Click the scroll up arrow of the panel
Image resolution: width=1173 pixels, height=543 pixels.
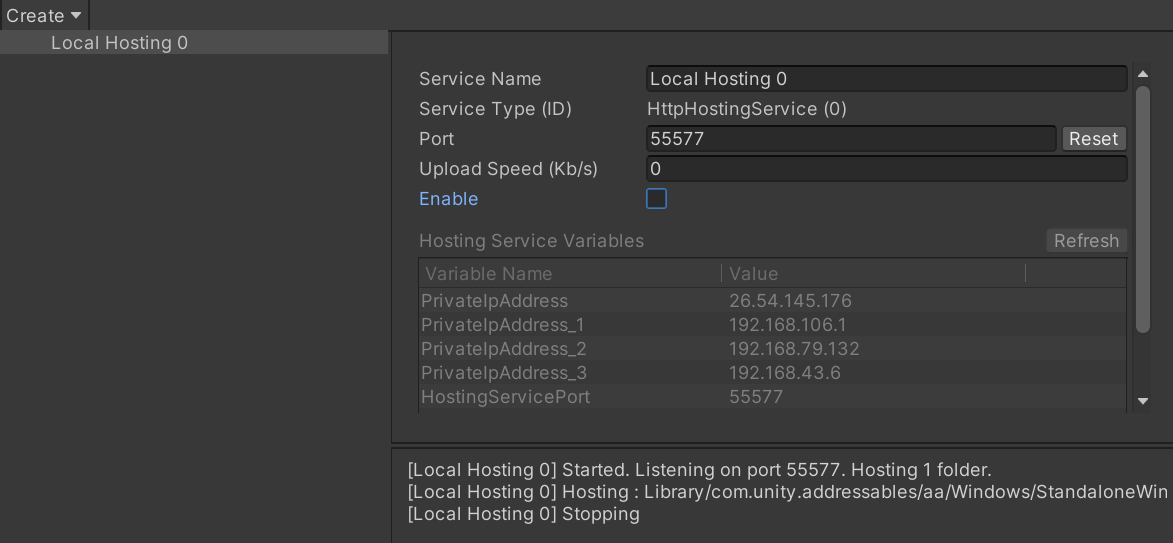click(x=1143, y=76)
